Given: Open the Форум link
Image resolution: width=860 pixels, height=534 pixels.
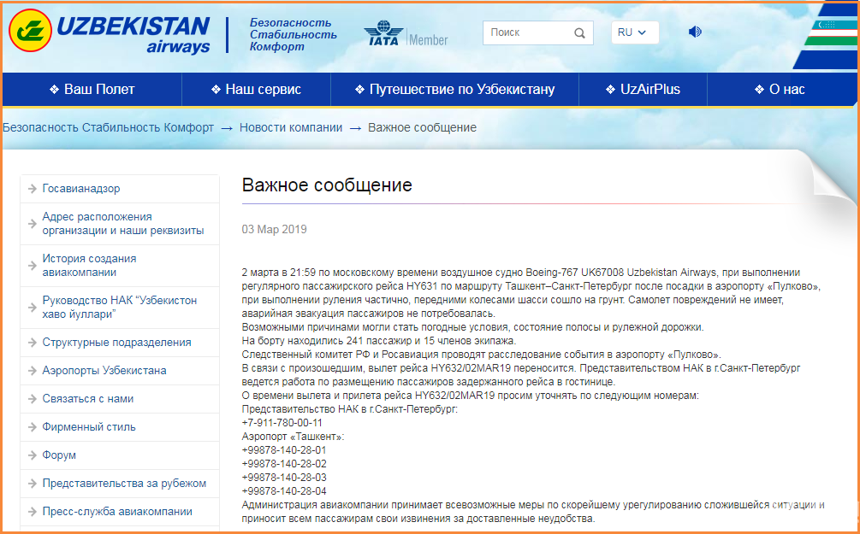Looking at the screenshot, I should point(59,456).
